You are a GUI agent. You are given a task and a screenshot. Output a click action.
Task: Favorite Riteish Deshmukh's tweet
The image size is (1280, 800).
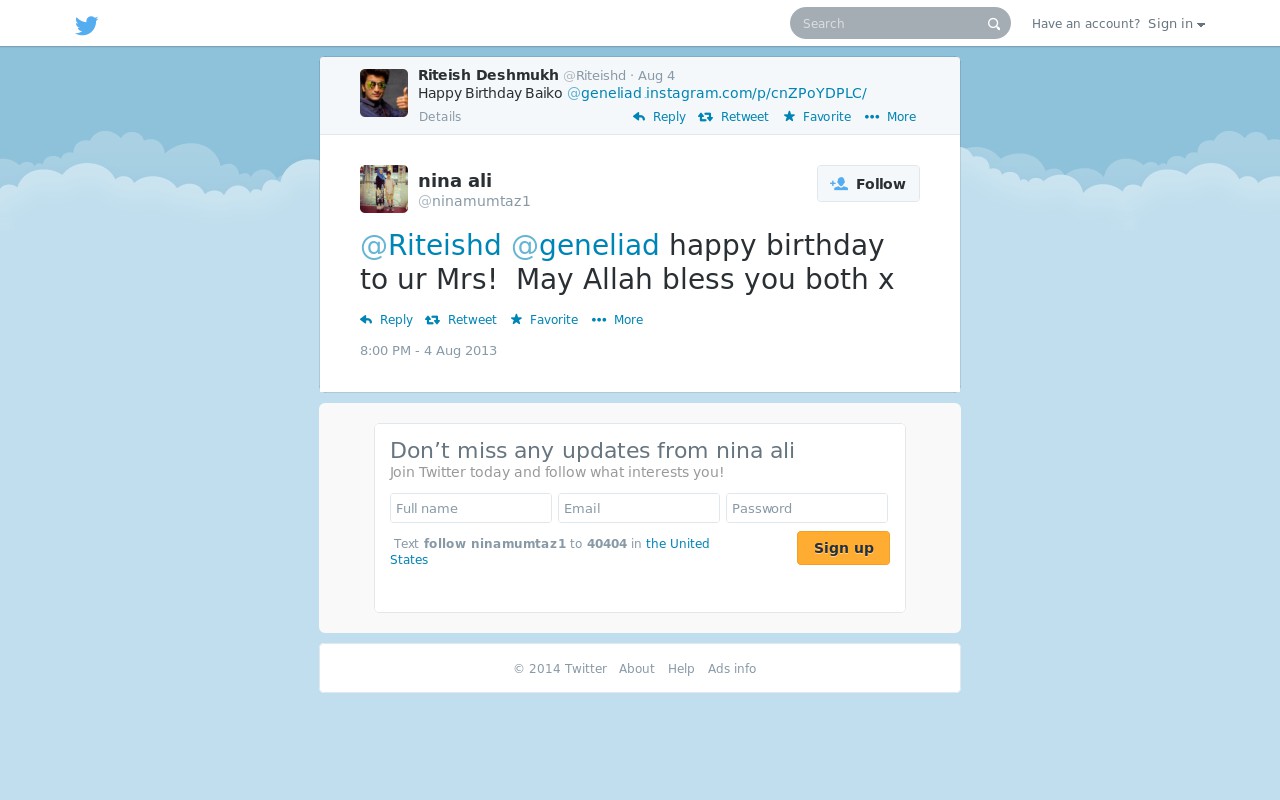coord(817,117)
